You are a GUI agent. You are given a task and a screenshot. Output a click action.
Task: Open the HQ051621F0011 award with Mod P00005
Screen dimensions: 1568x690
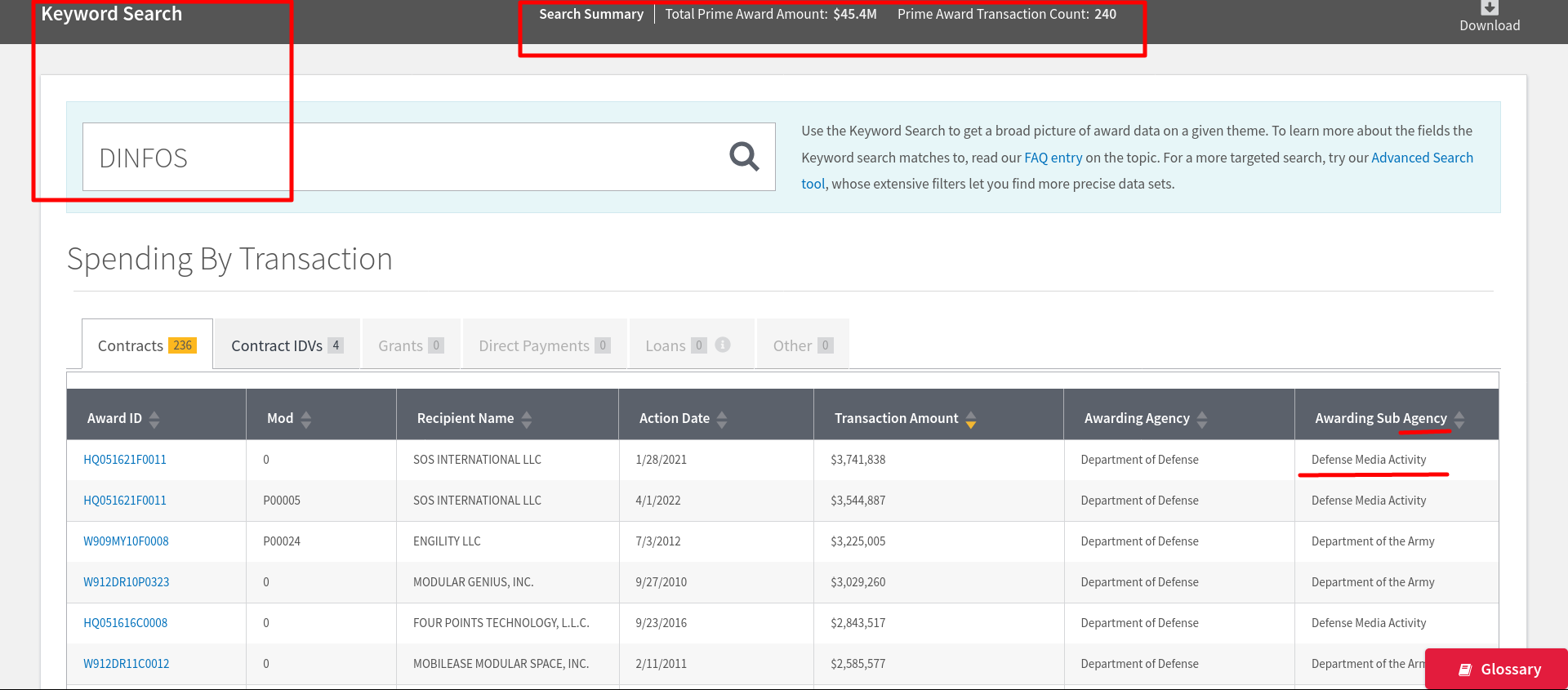(x=125, y=501)
